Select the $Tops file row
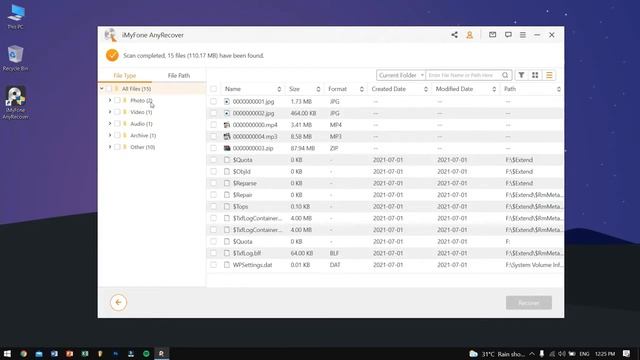This screenshot has width=640, height=360. pyautogui.click(x=385, y=207)
